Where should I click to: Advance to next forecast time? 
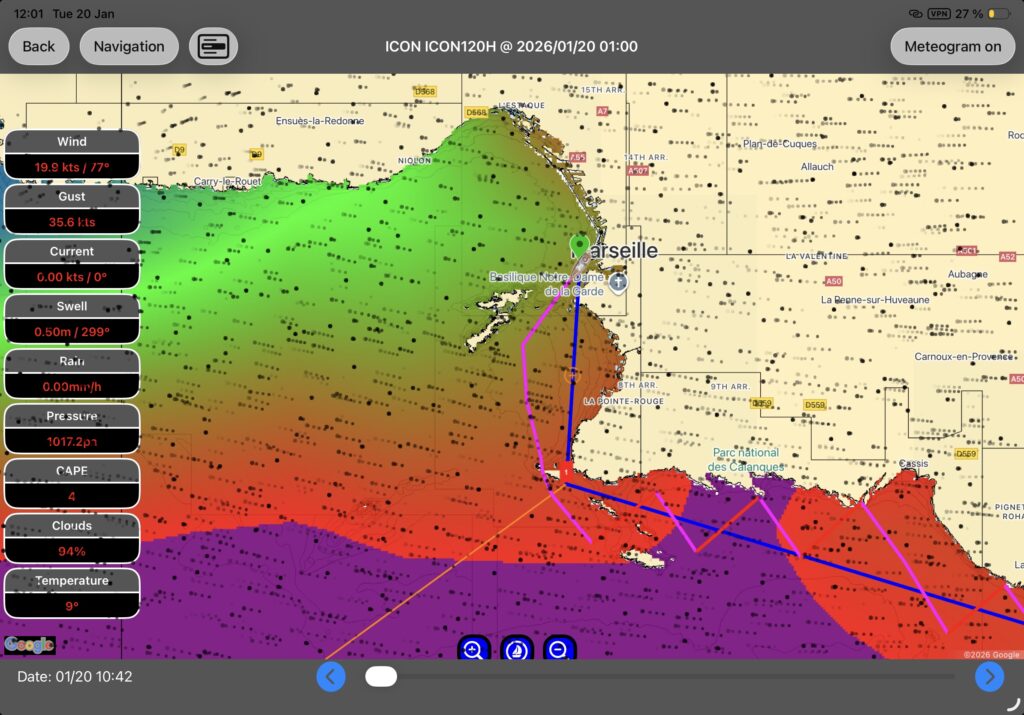pos(989,677)
